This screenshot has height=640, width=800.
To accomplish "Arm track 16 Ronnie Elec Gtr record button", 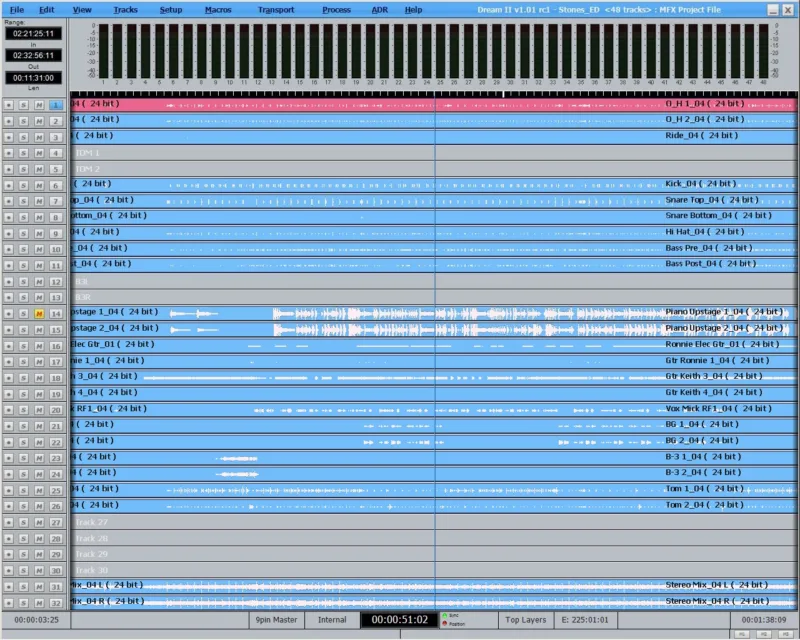I will (9, 346).
